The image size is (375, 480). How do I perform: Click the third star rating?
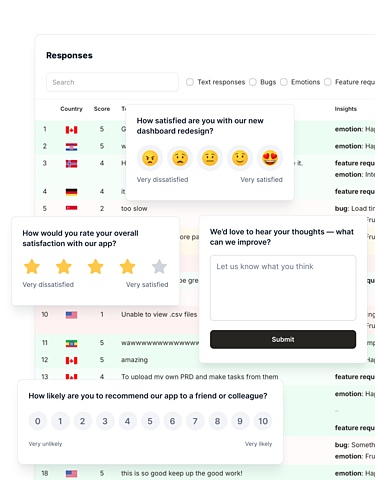click(96, 267)
